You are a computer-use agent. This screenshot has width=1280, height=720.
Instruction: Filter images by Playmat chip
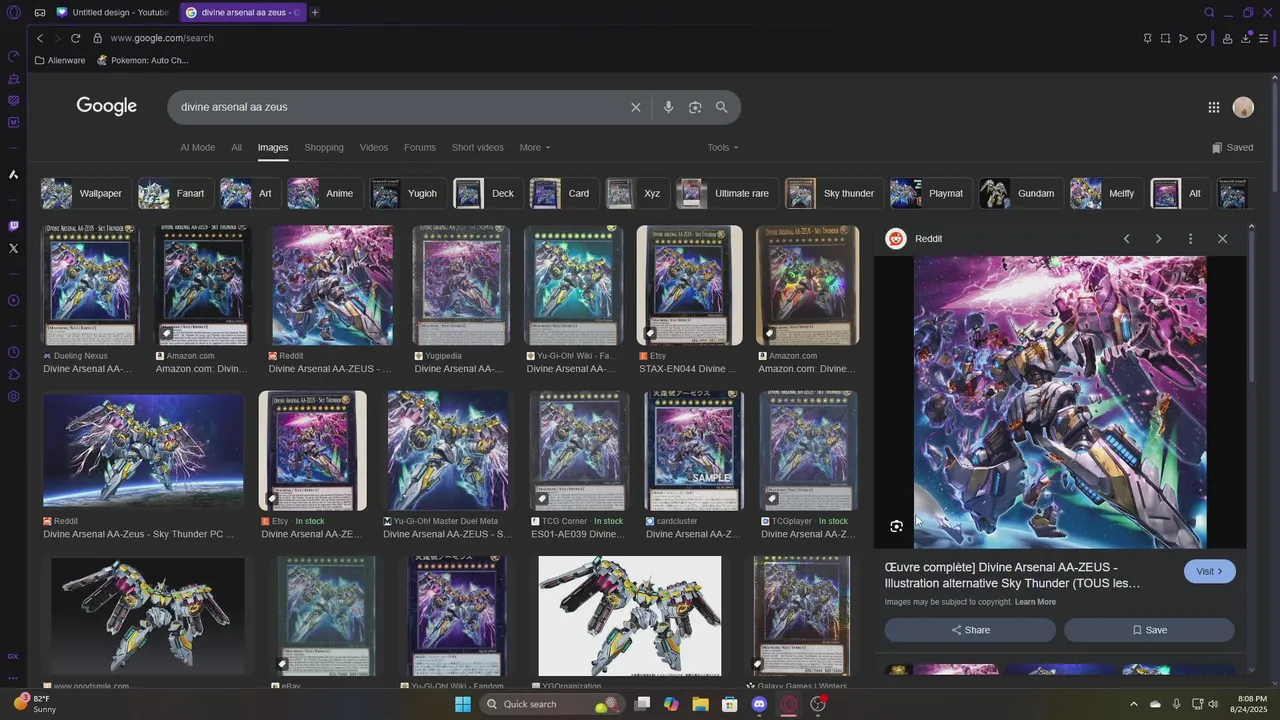coord(929,193)
